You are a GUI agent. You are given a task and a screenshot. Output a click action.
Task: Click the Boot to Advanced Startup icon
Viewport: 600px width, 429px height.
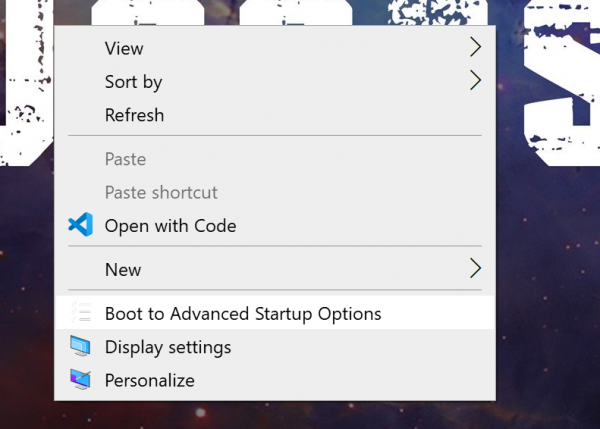[80, 313]
